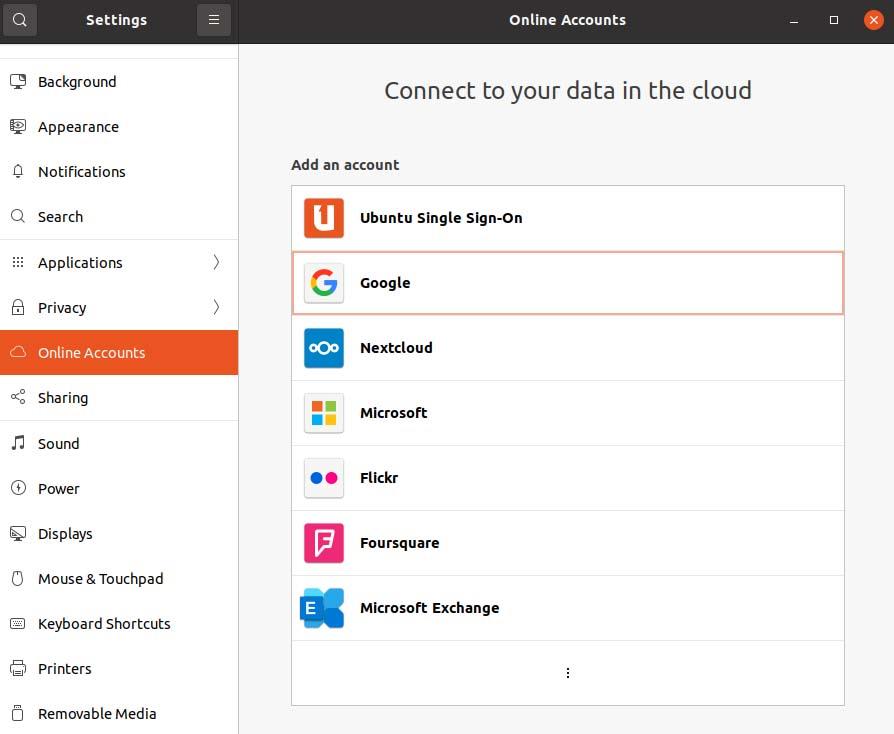Image resolution: width=894 pixels, height=734 pixels.
Task: Click the Notifications bell icon
Action: (18, 172)
